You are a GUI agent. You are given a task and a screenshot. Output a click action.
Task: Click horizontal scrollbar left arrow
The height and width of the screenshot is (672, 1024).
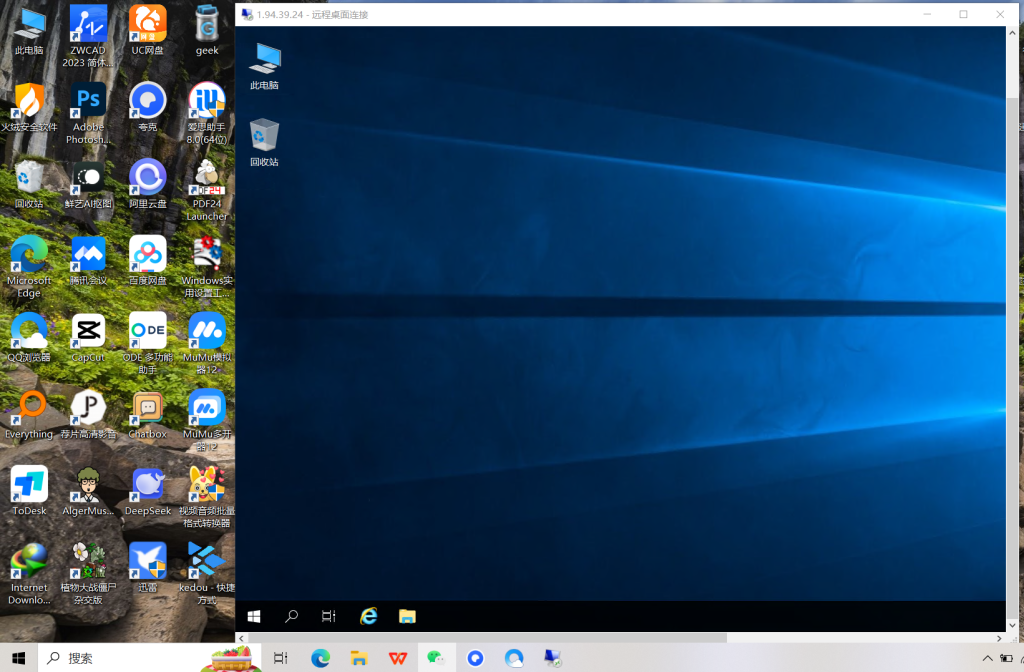pyautogui.click(x=242, y=637)
